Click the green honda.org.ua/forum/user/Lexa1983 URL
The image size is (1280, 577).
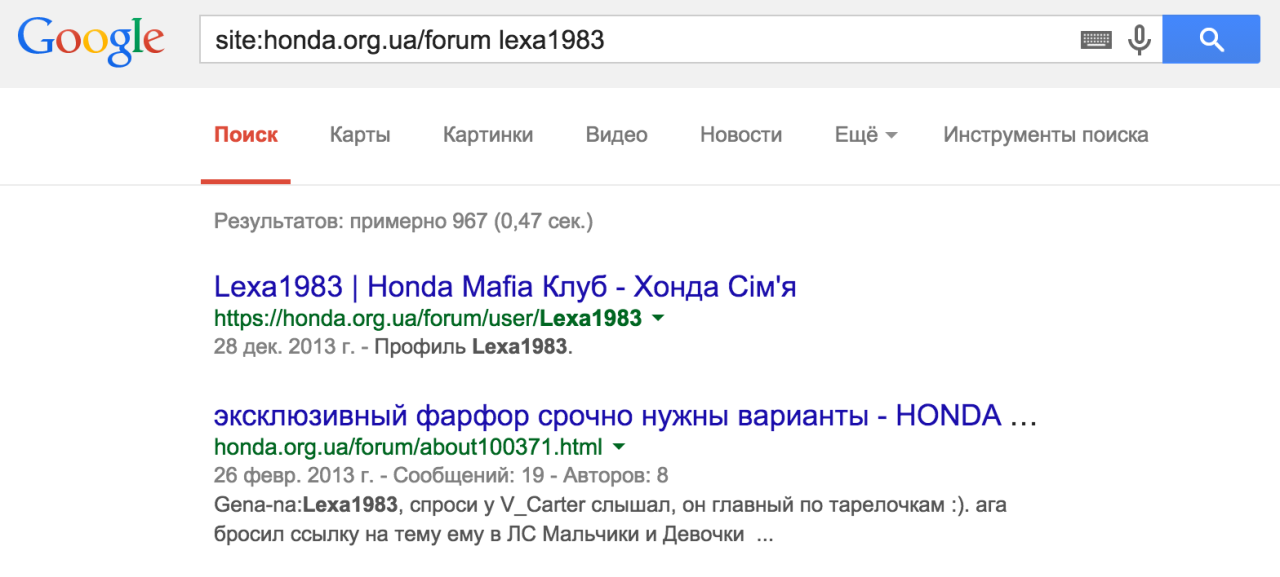428,318
